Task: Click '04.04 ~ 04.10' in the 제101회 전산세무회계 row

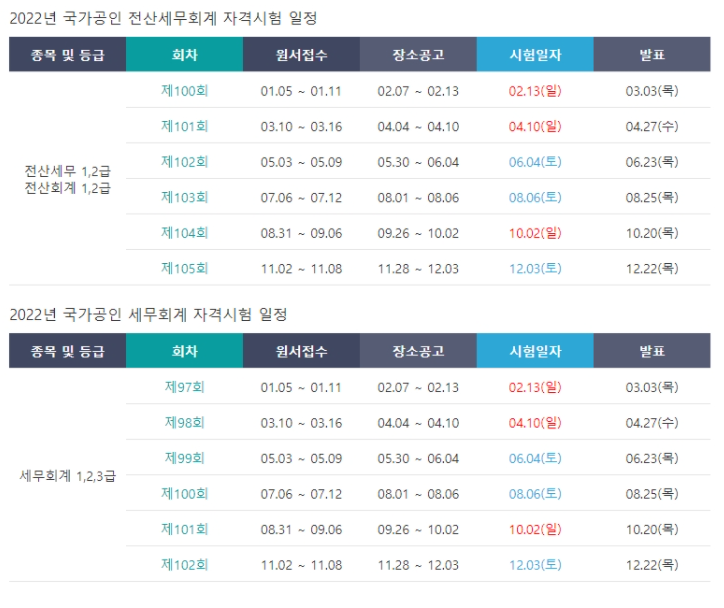Action: pos(418,126)
